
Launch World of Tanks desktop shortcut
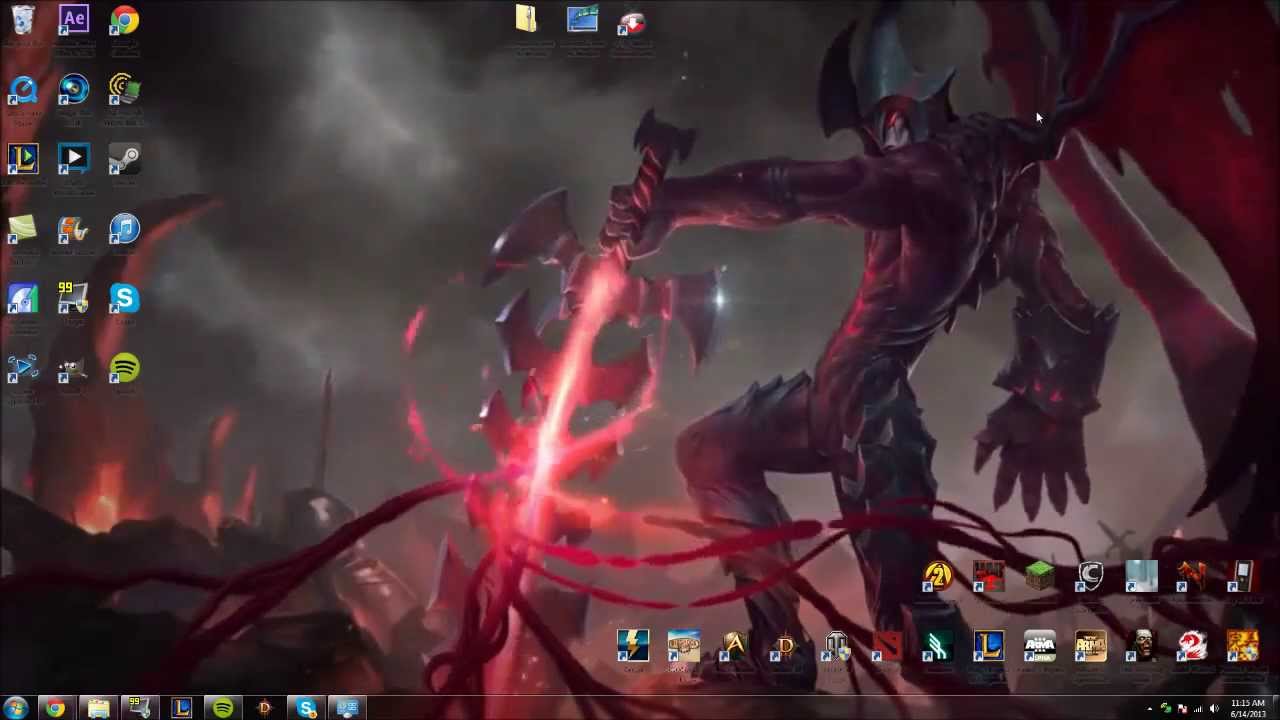pyautogui.click(x=837, y=647)
